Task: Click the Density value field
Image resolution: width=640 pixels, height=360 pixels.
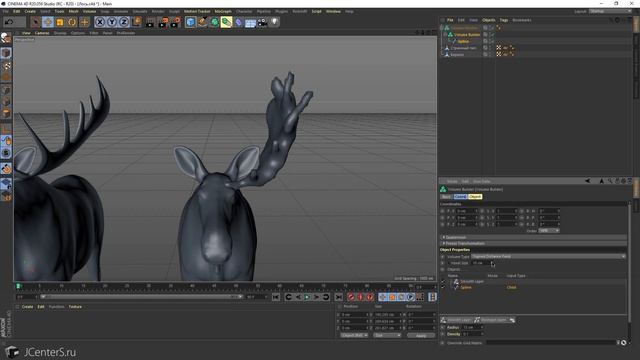Action: 472,334
